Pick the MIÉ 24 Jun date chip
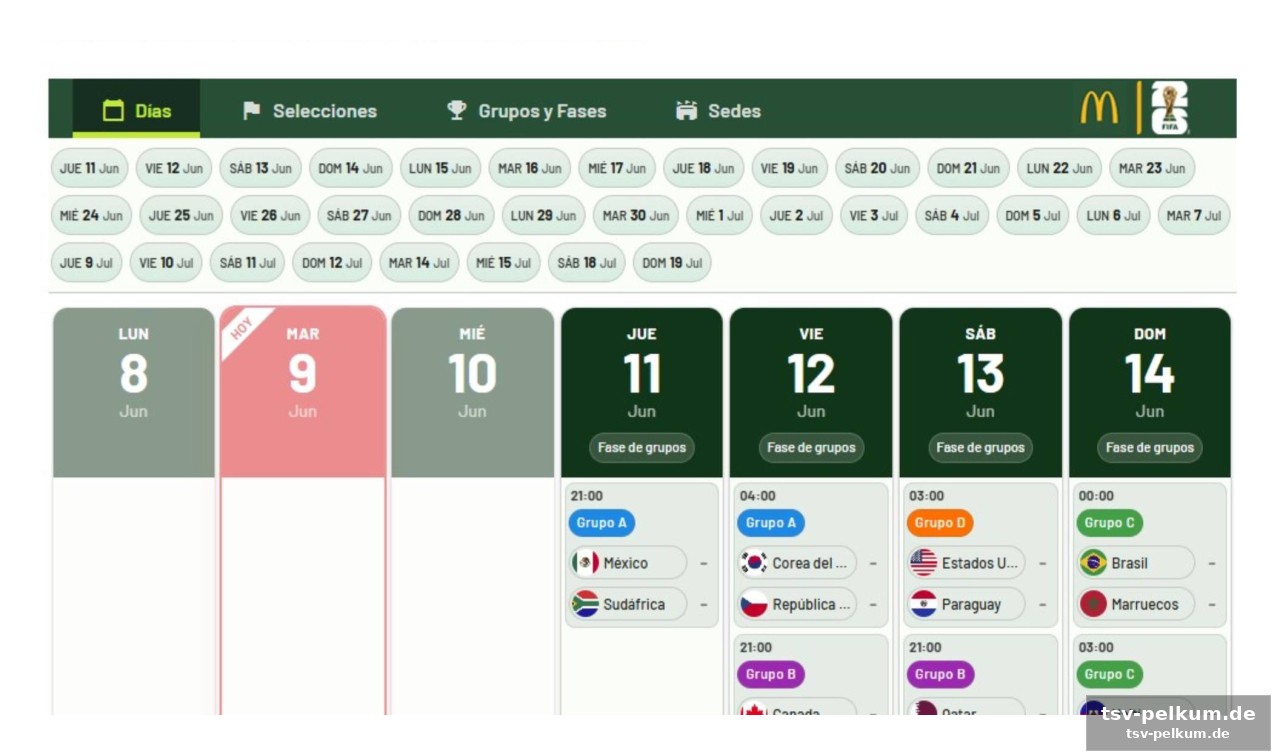The width and height of the screenshot is (1280, 755). pos(91,215)
